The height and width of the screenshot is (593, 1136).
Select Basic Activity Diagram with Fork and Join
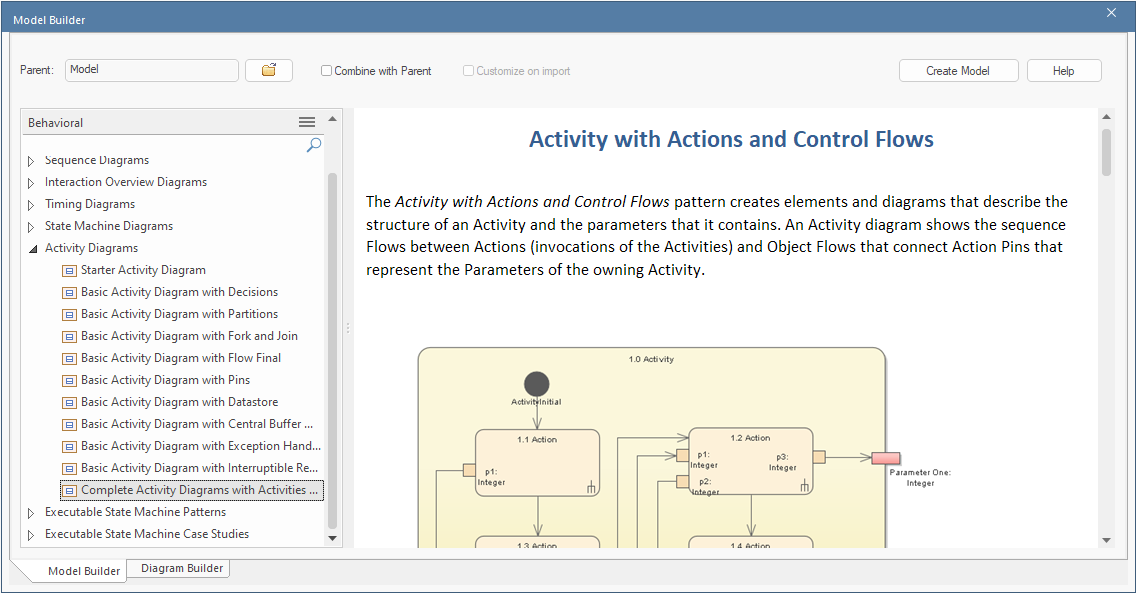point(189,336)
